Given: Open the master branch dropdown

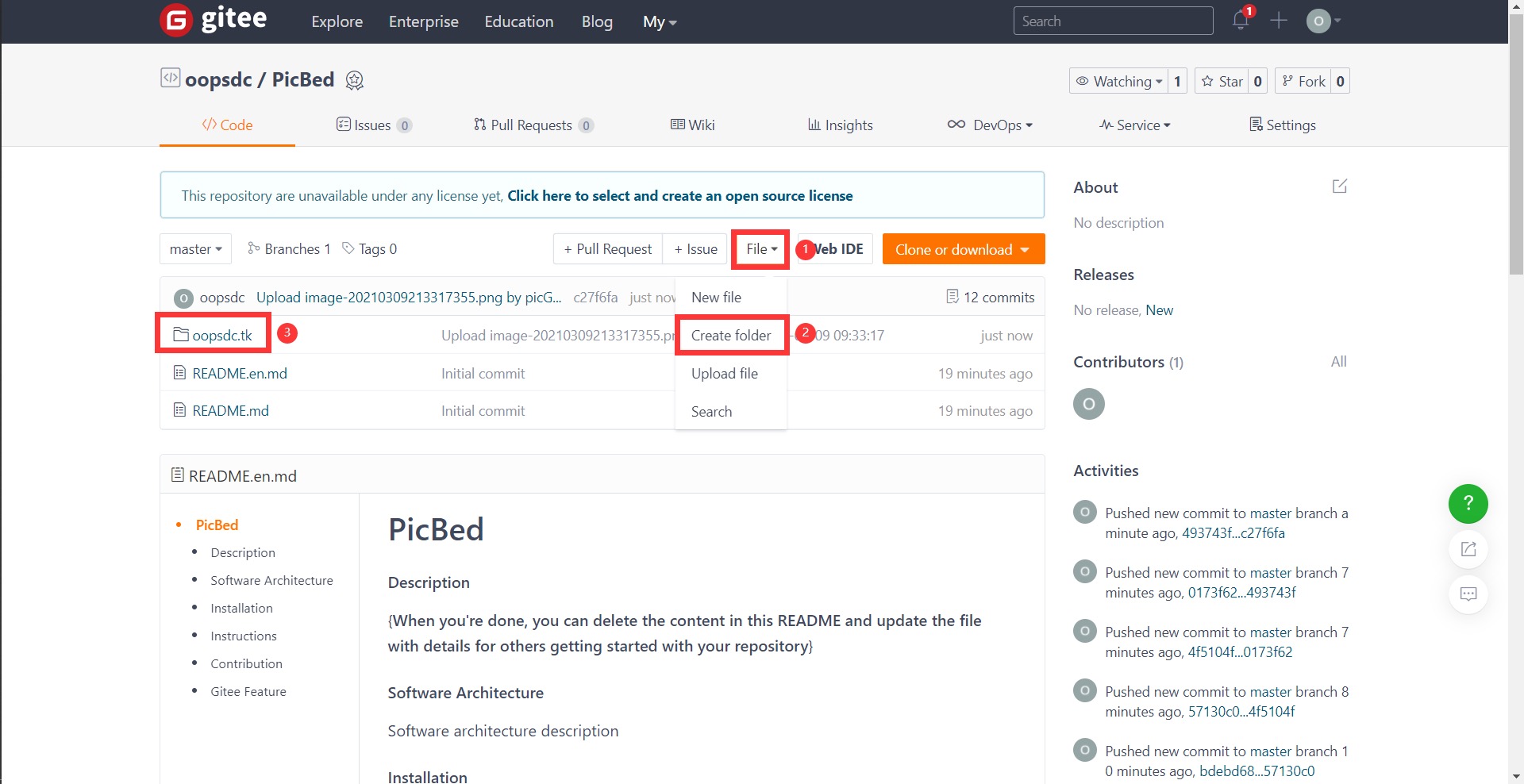Looking at the screenshot, I should 195,248.
